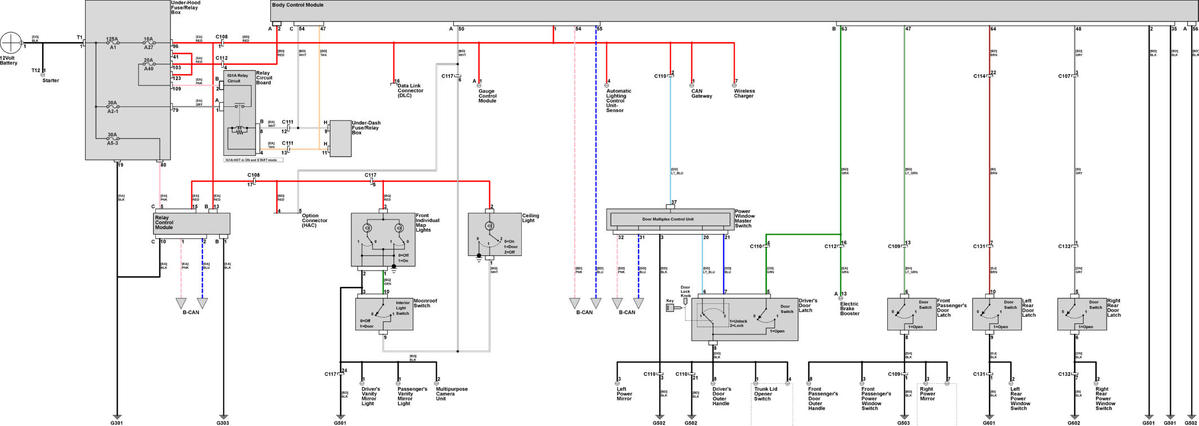The height and width of the screenshot is (426, 1199).
Task: Click the 12Volt Battery circle symbol
Action: click(x=12, y=43)
